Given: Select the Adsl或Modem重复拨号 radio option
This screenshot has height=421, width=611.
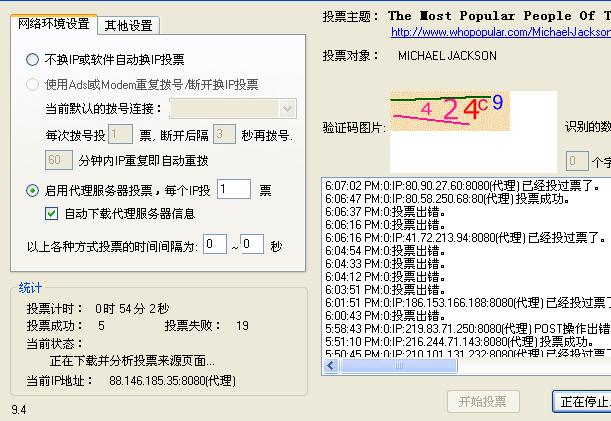Looking at the screenshot, I should (x=32, y=84).
